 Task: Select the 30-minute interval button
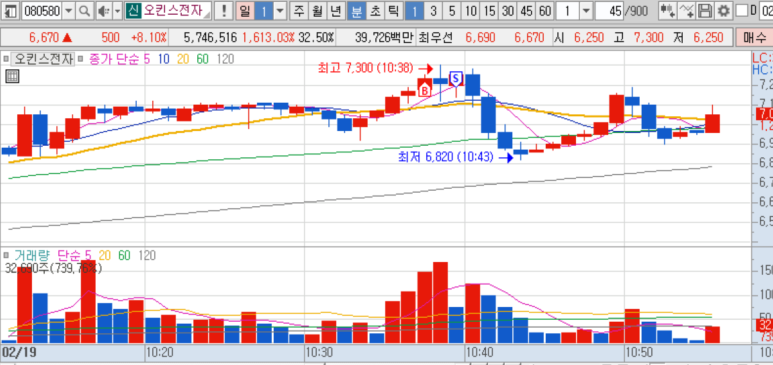pyautogui.click(x=508, y=11)
